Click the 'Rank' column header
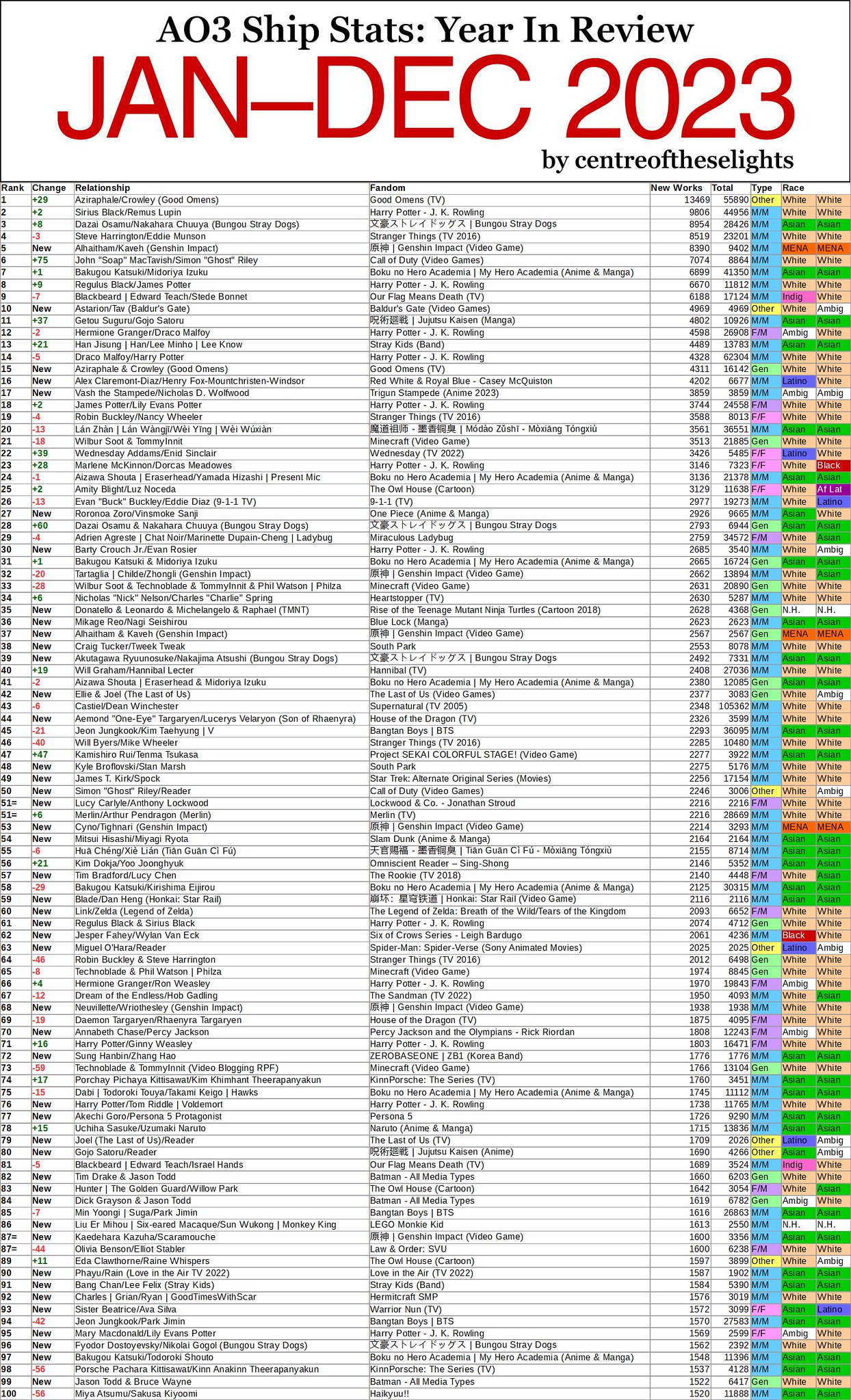851x1400 pixels. [13, 188]
